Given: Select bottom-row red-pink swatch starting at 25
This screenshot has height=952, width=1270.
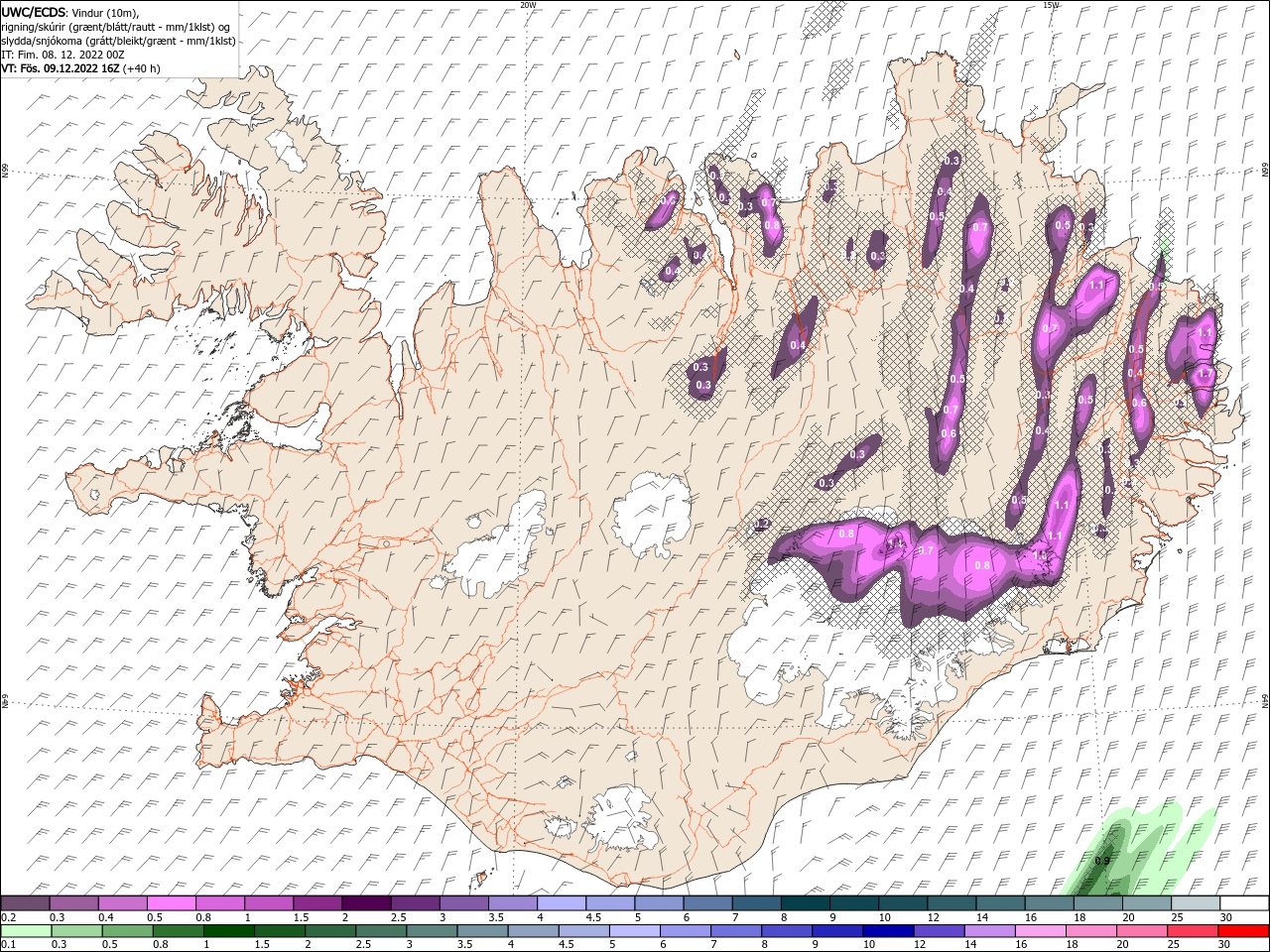Looking at the screenshot, I should coord(1193,931).
